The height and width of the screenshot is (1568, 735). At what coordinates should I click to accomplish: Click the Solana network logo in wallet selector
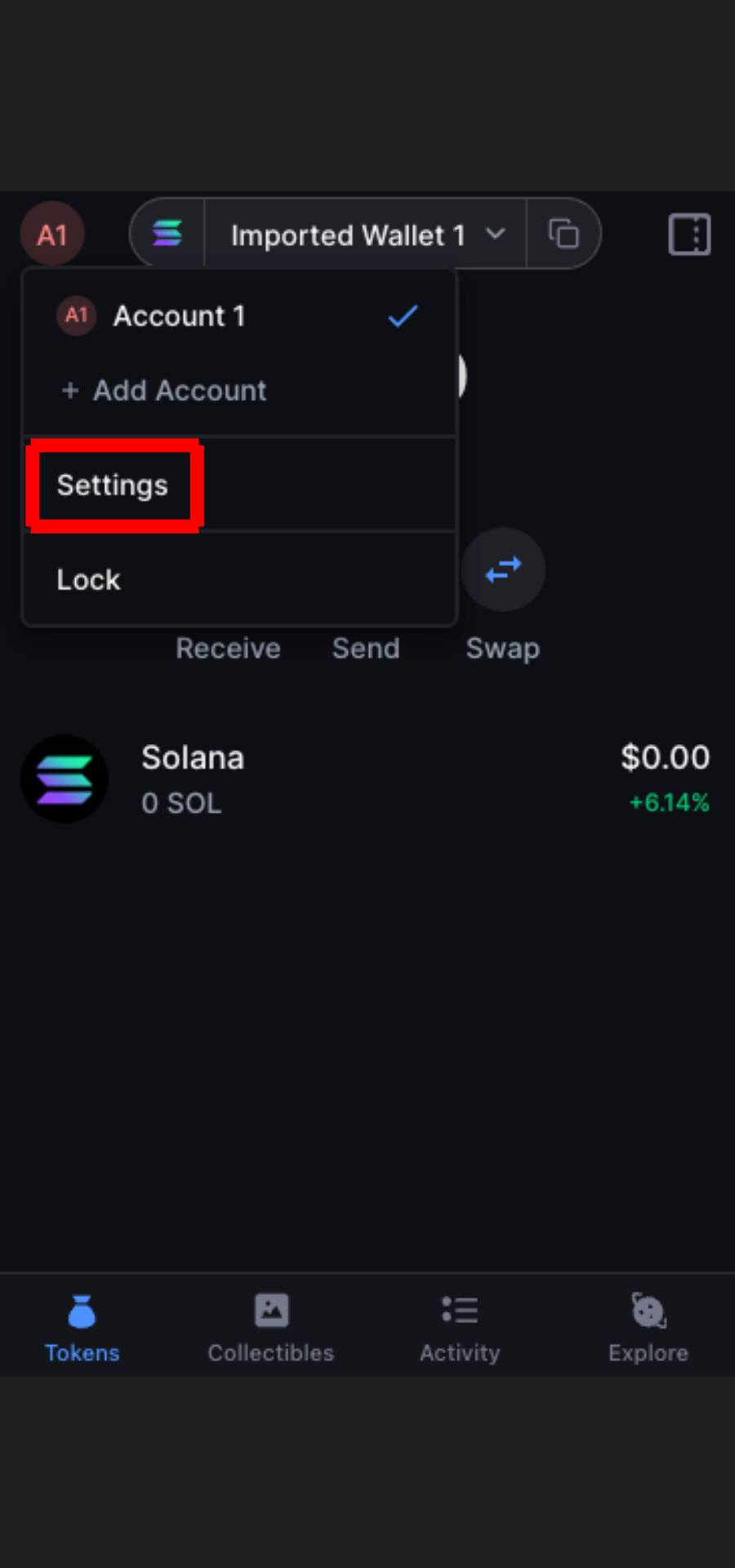167,234
